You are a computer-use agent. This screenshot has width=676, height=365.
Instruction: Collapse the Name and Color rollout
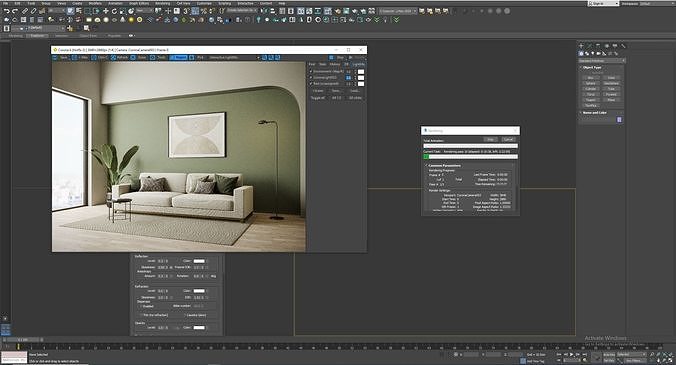[x=594, y=113]
